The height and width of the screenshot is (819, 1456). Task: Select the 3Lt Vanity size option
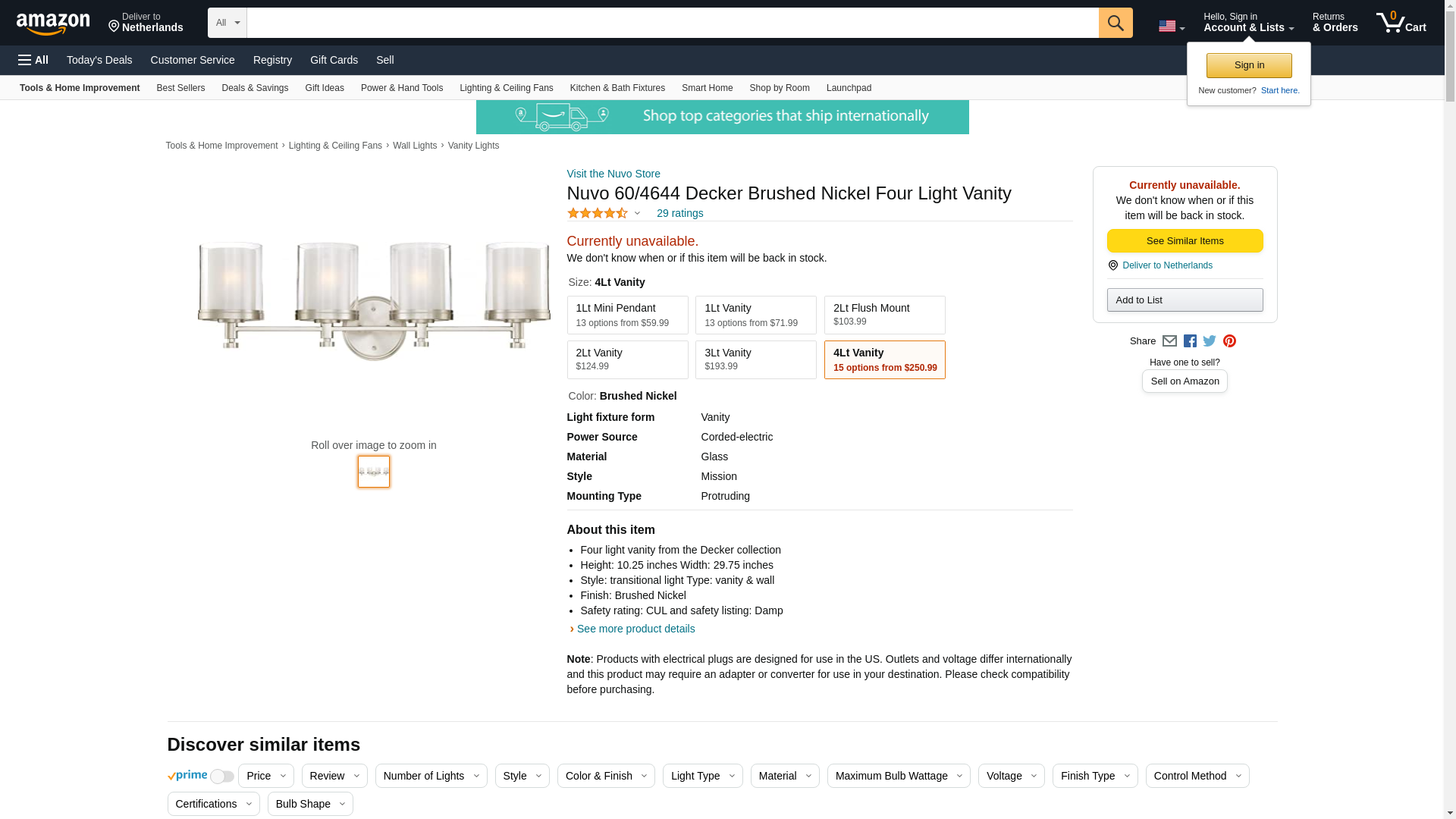755,359
